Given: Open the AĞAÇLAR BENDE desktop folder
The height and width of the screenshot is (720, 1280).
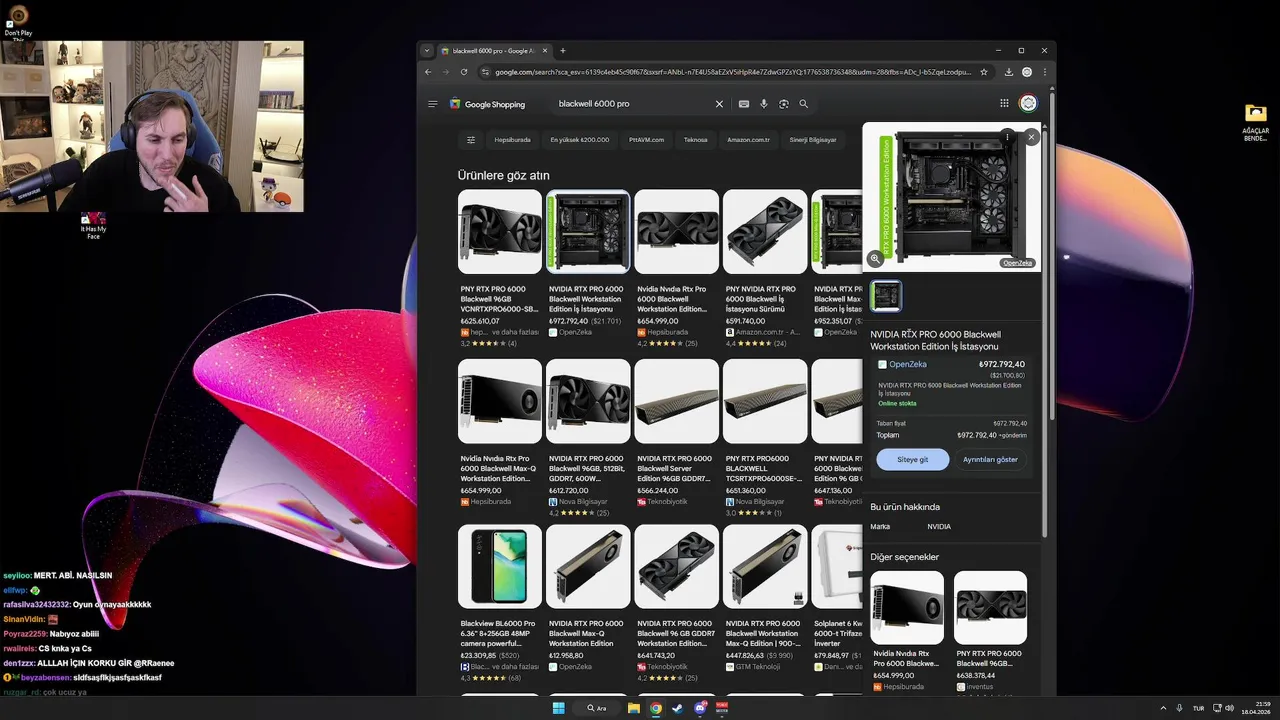Looking at the screenshot, I should [x=1255, y=123].
